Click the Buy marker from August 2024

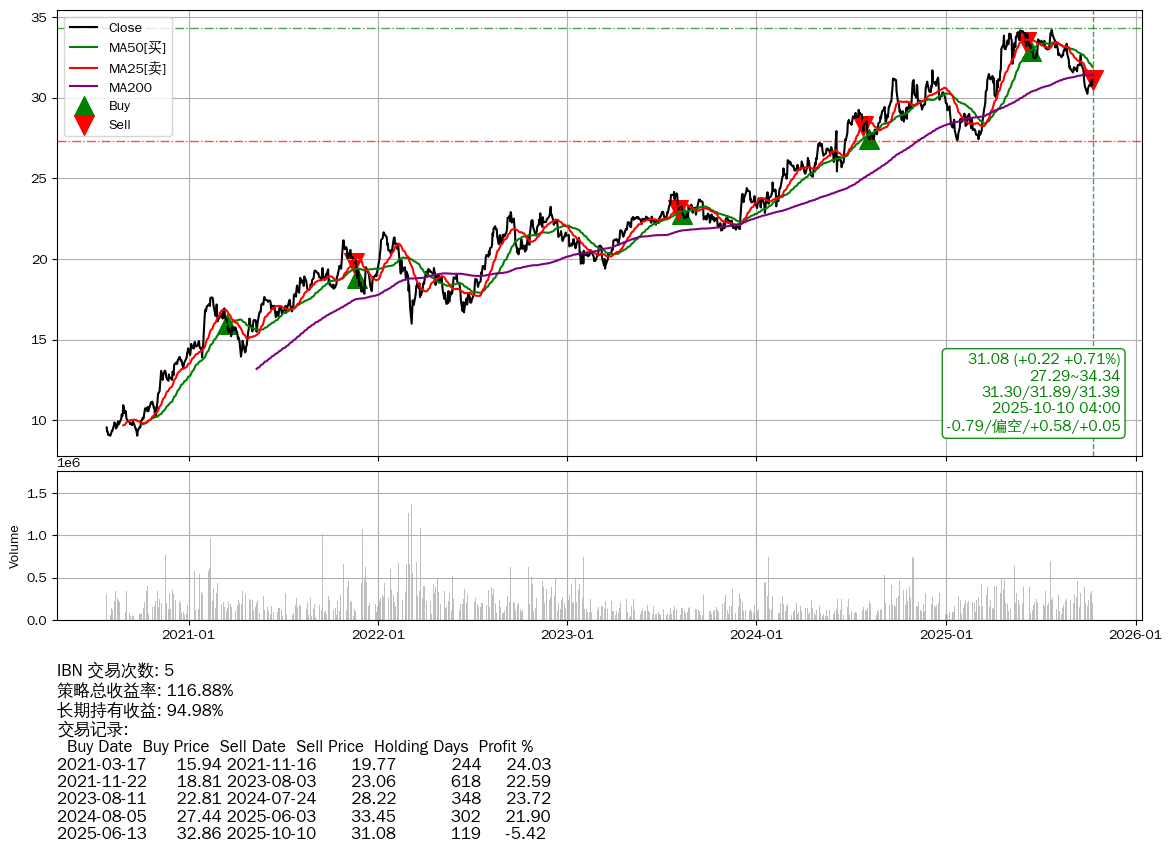click(x=870, y=139)
